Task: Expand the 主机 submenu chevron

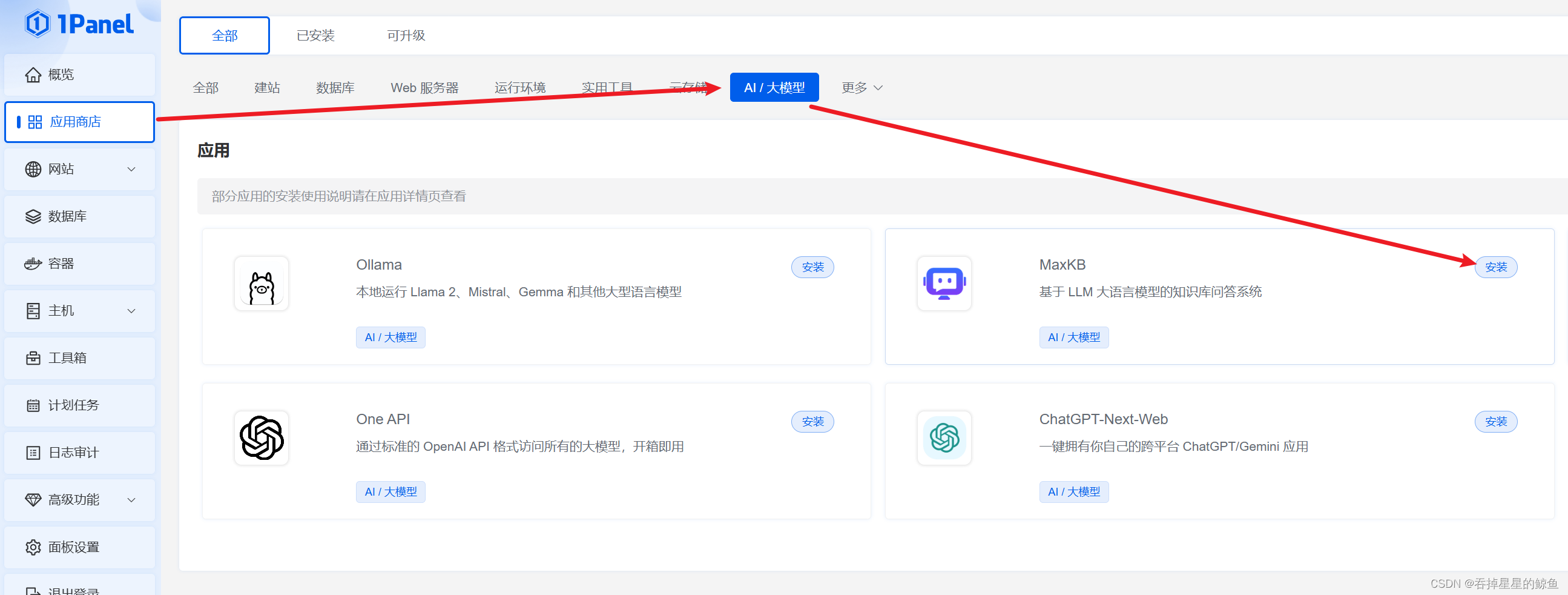Action: pos(131,311)
